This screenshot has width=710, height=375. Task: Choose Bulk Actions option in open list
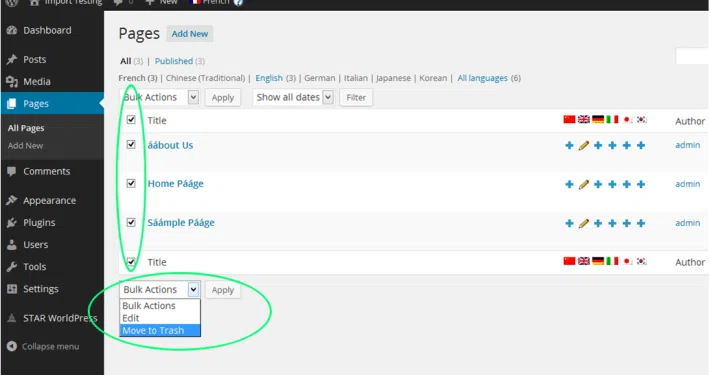(x=160, y=306)
